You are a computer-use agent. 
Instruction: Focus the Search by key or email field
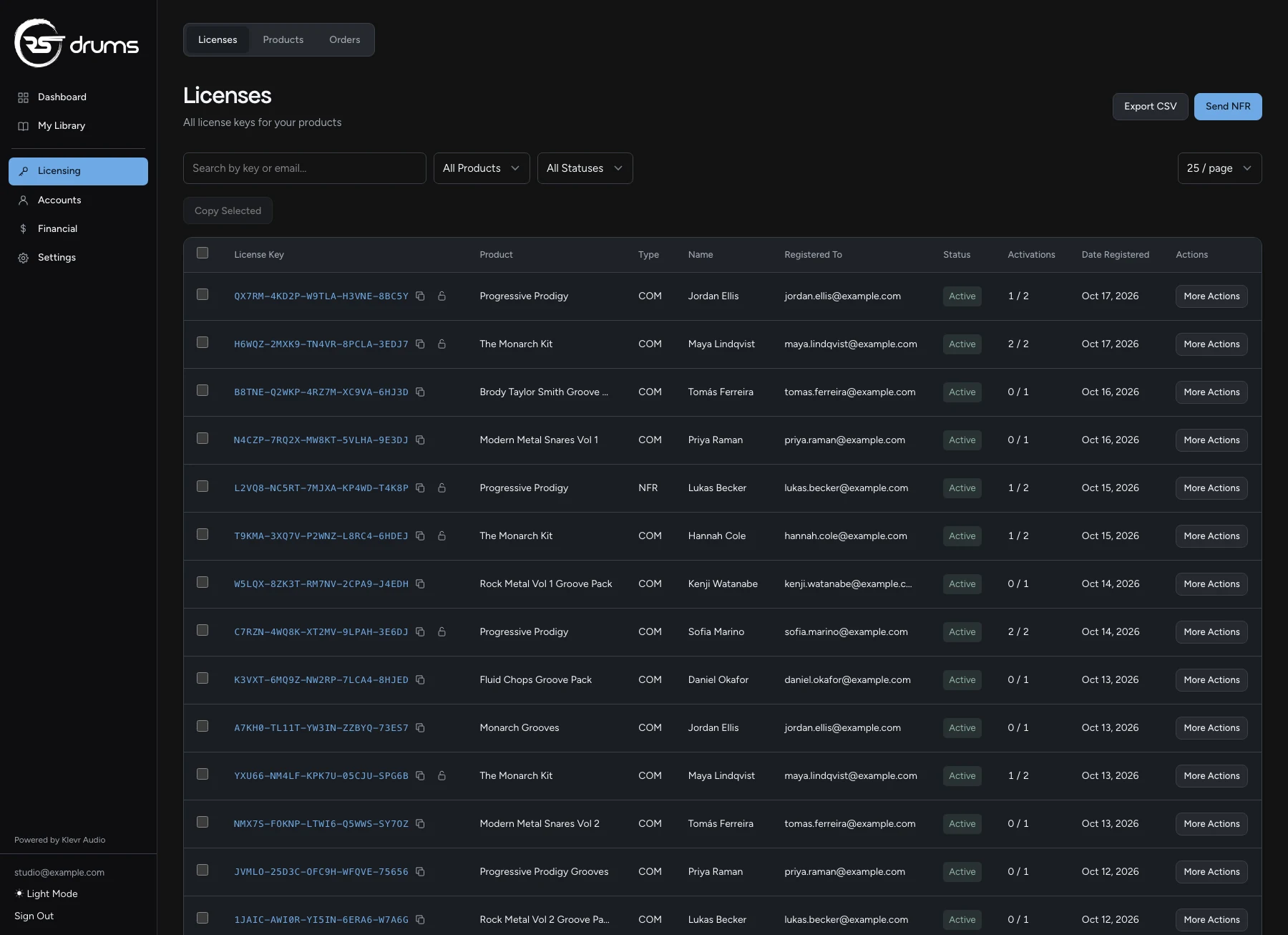[304, 168]
